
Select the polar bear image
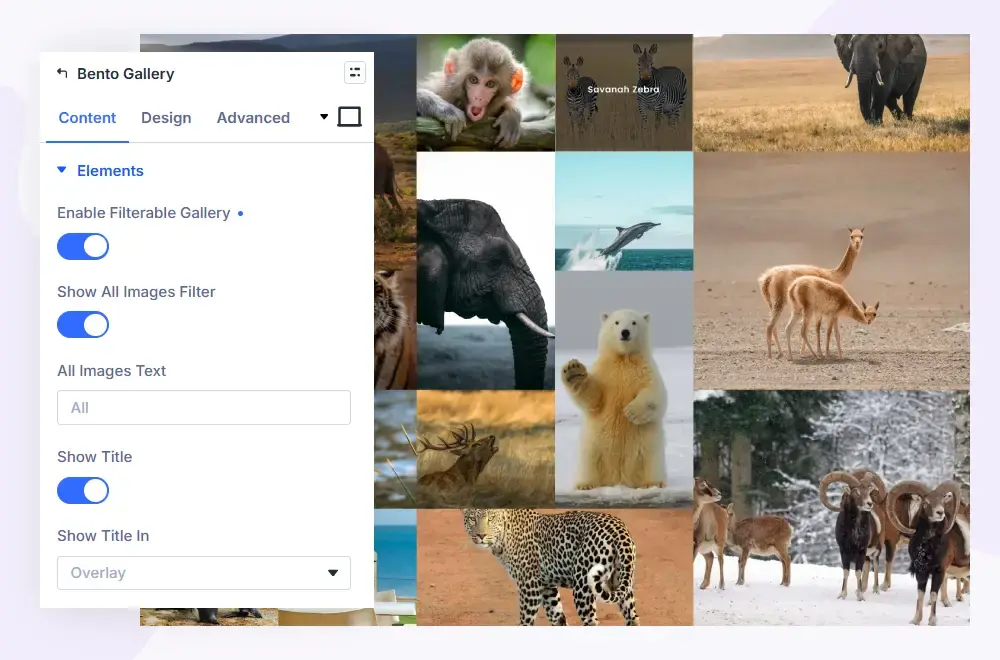[624, 390]
